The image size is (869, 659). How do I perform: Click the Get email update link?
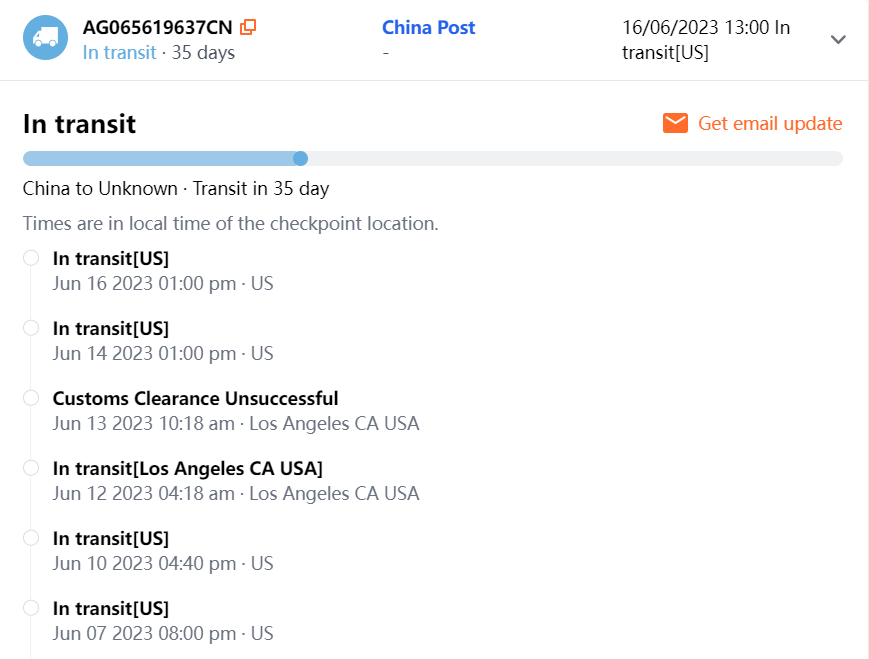point(769,123)
